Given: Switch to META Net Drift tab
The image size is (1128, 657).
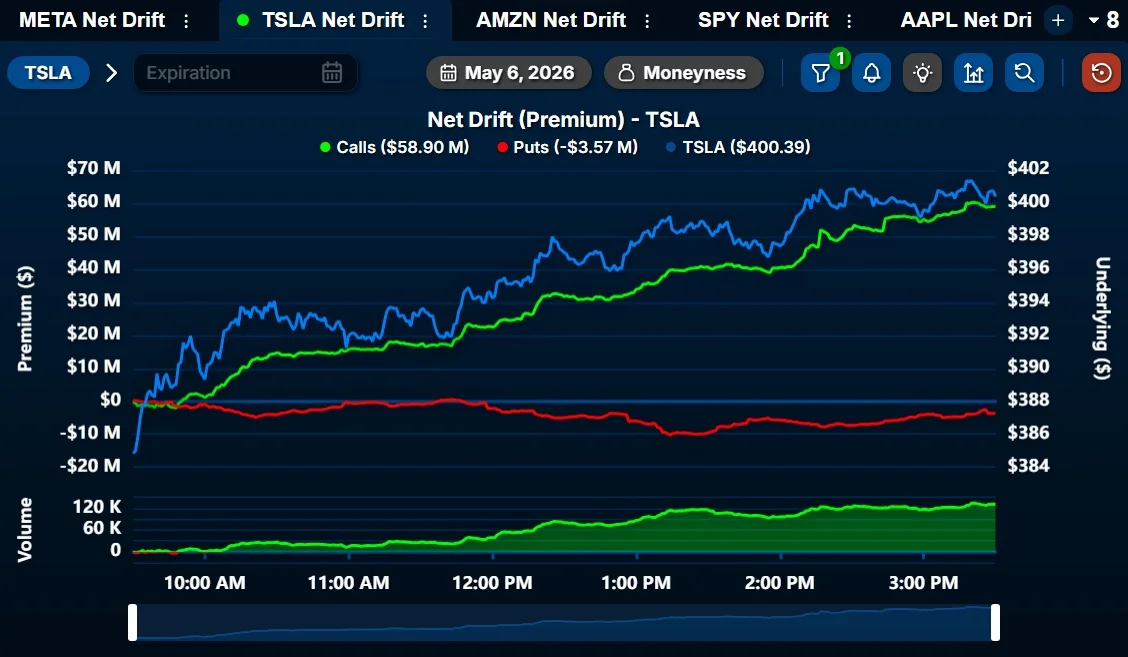Looking at the screenshot, I should pos(92,20).
